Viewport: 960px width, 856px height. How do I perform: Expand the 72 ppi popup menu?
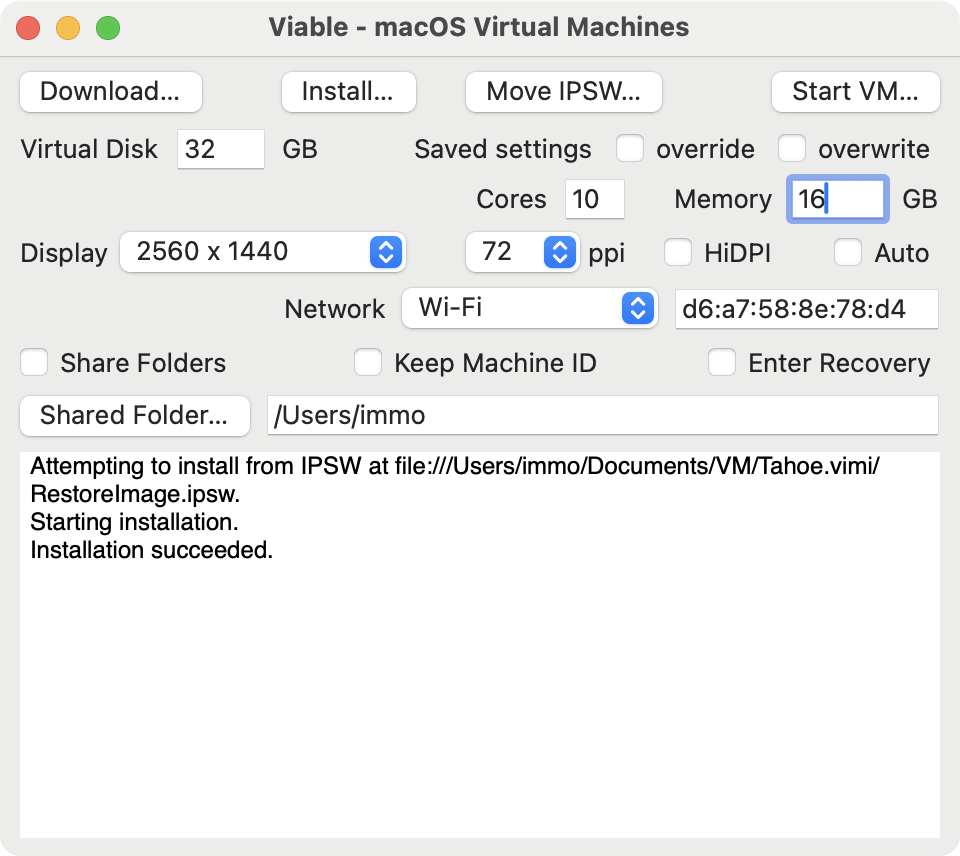pos(522,252)
